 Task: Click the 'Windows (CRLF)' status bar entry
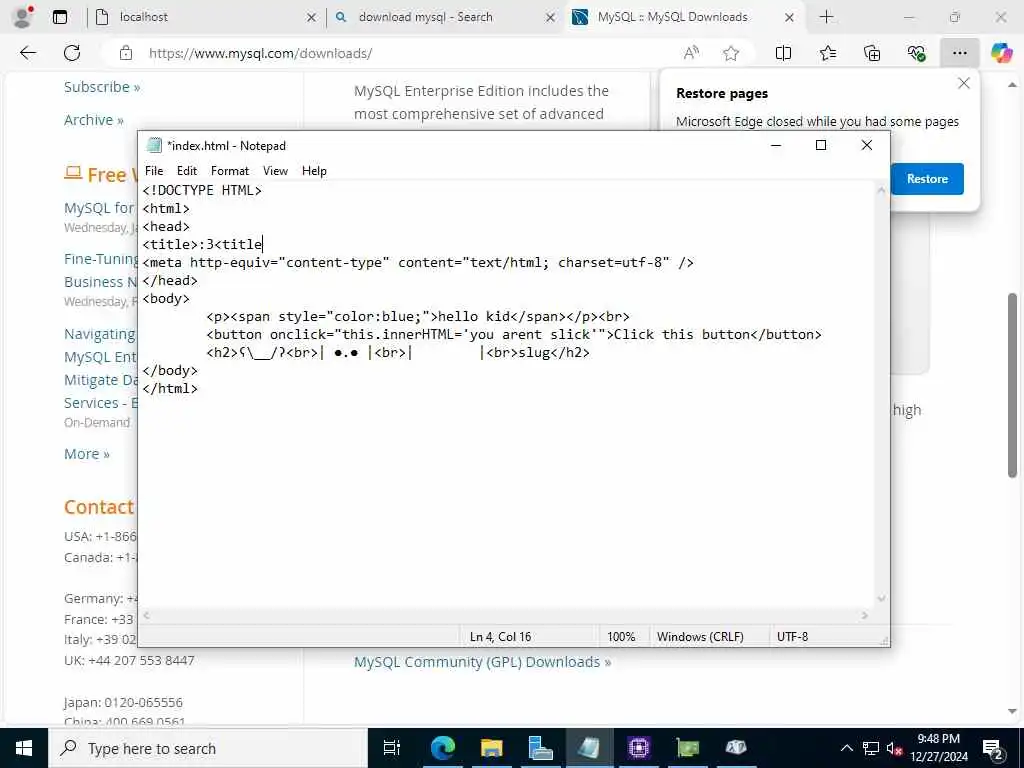tap(700, 637)
